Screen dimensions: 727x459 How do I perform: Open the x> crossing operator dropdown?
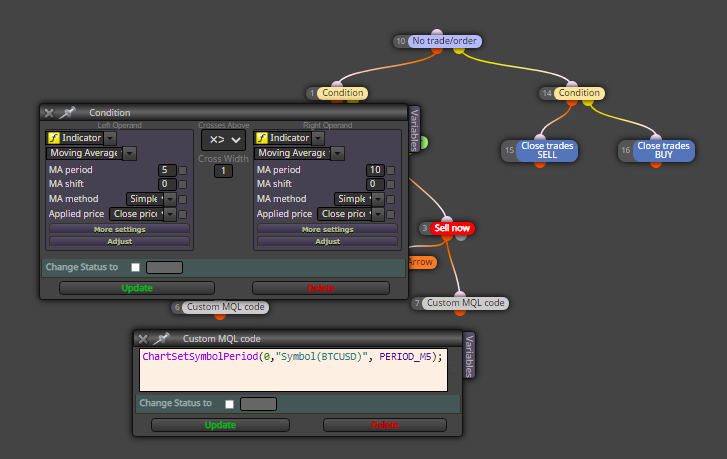[224, 140]
